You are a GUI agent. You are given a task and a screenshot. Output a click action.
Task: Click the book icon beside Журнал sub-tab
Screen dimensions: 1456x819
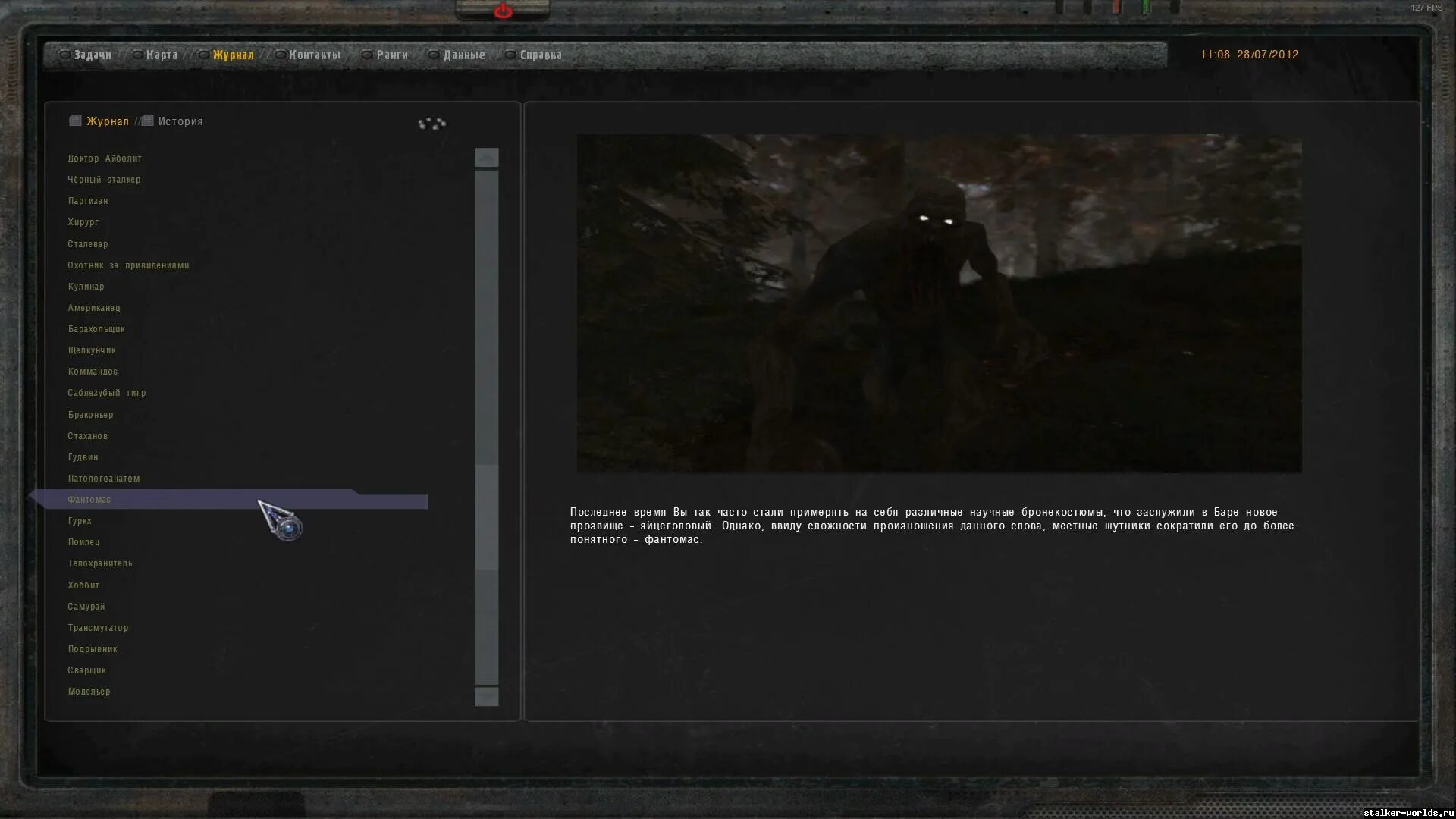pos(75,121)
